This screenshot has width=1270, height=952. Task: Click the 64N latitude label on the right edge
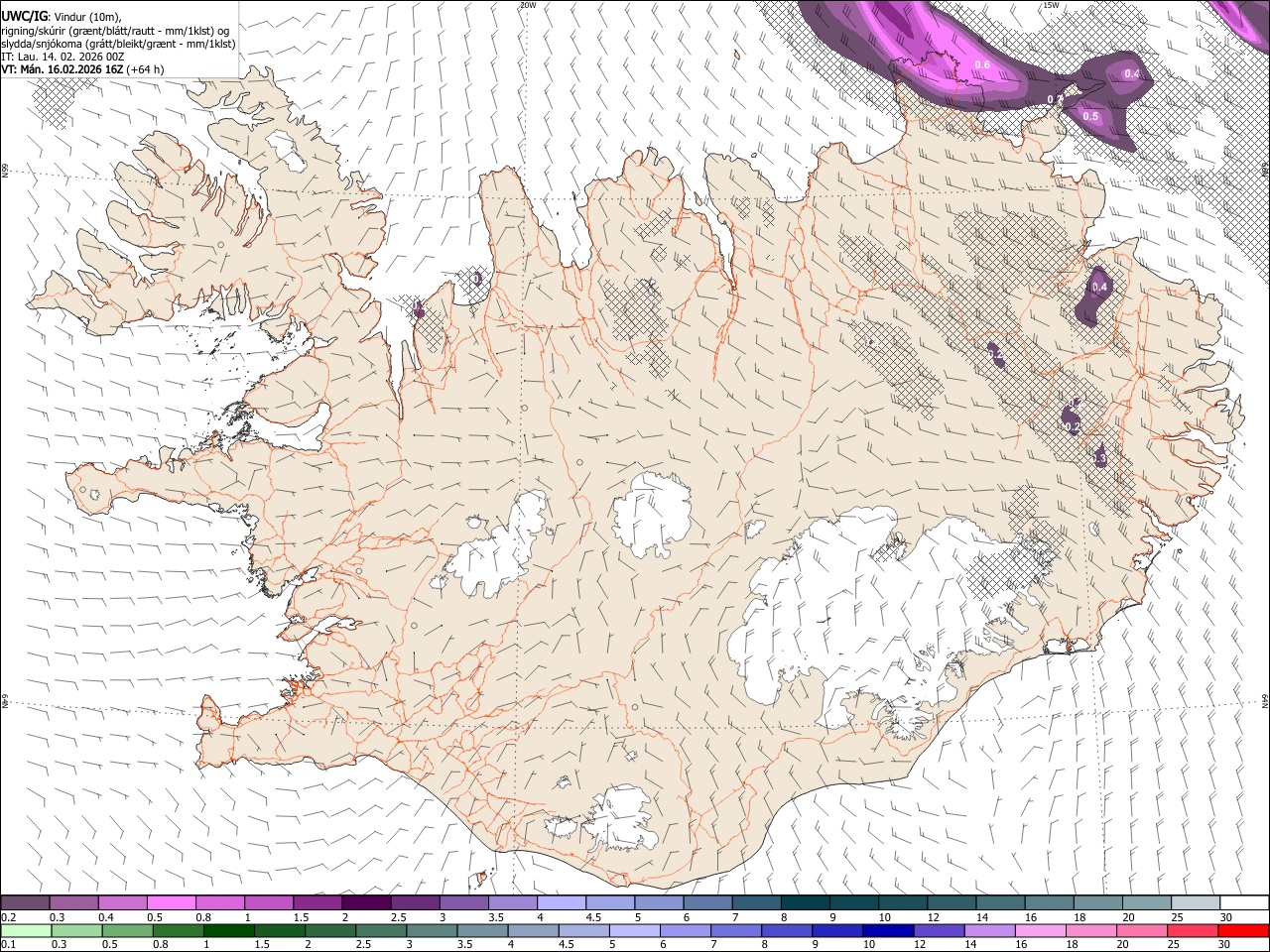[1265, 699]
